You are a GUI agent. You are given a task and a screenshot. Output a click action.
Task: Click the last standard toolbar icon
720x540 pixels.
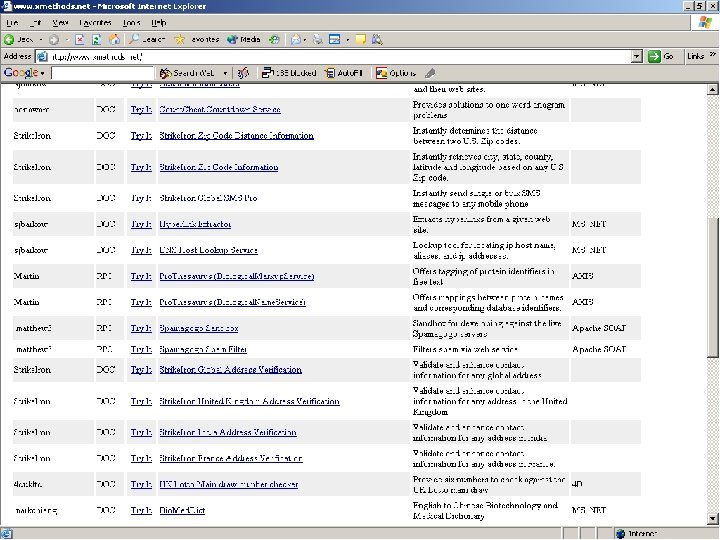(x=377, y=39)
